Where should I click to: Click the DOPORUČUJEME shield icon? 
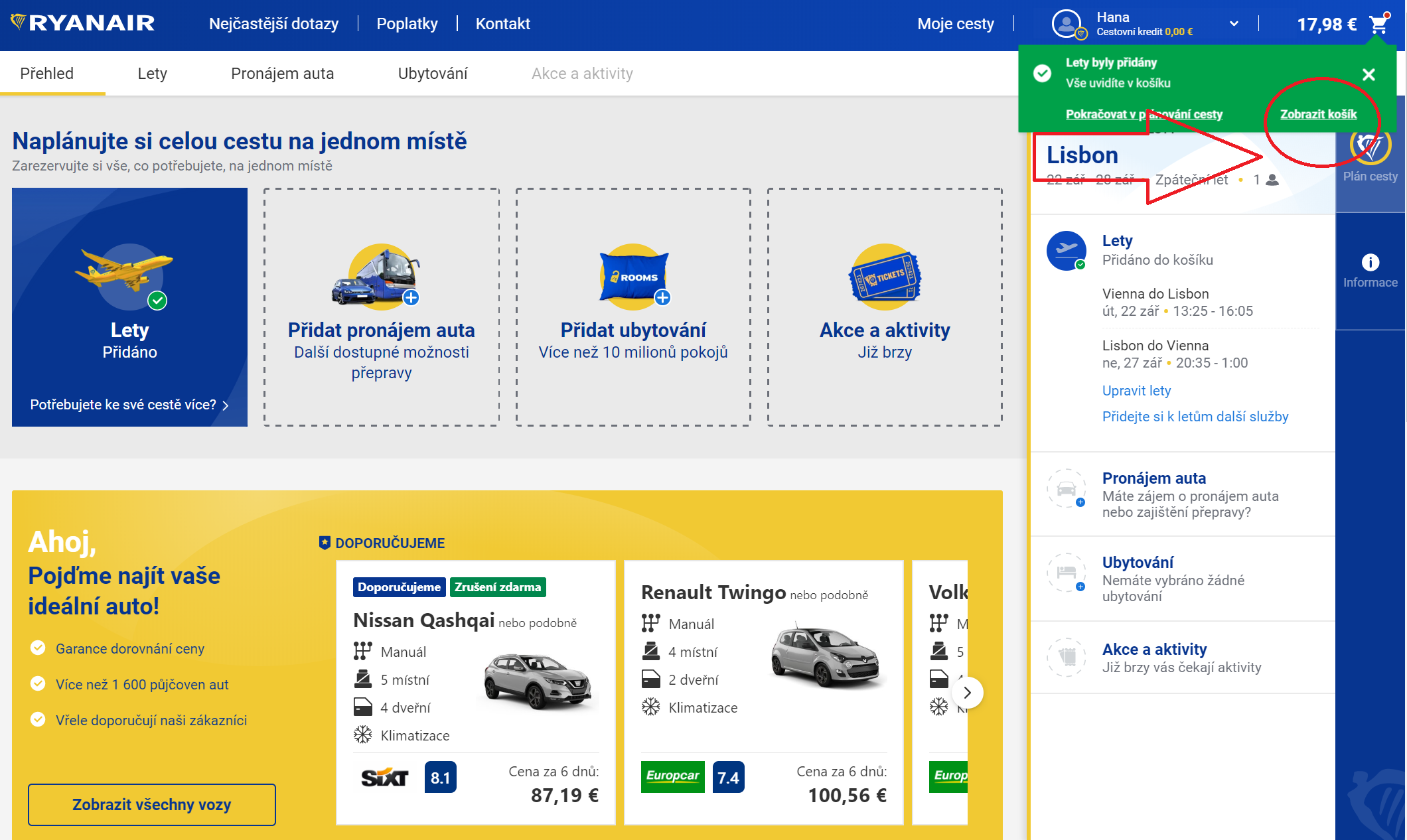coord(325,543)
